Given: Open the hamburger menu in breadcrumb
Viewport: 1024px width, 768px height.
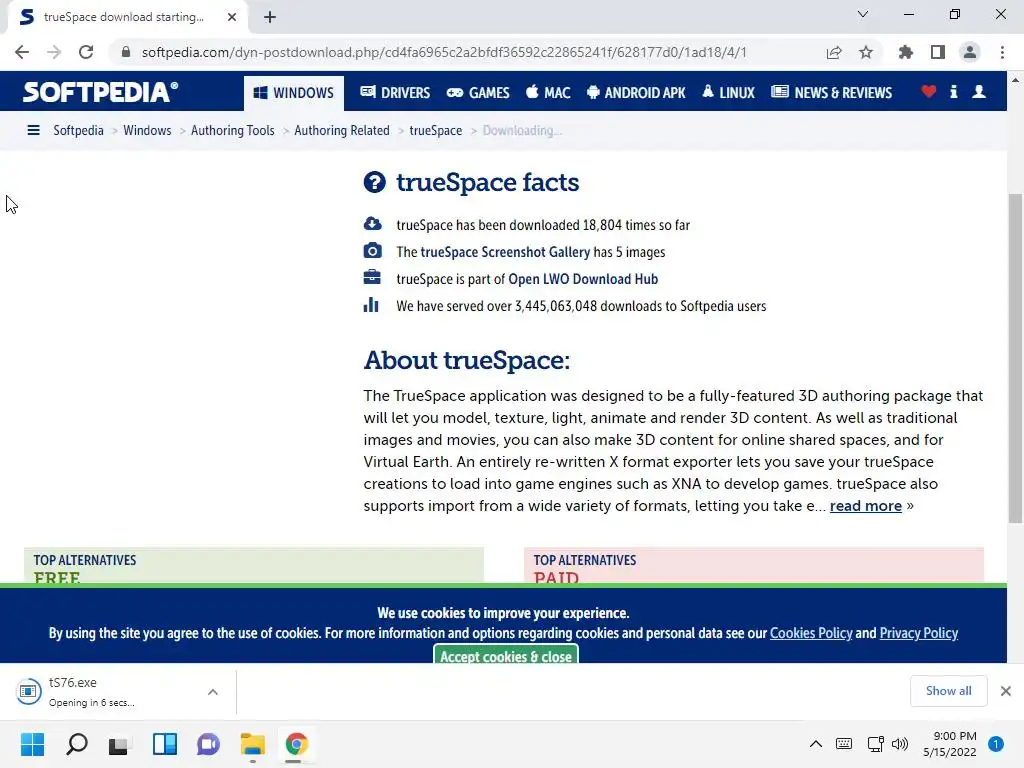Looking at the screenshot, I should coord(33,131).
